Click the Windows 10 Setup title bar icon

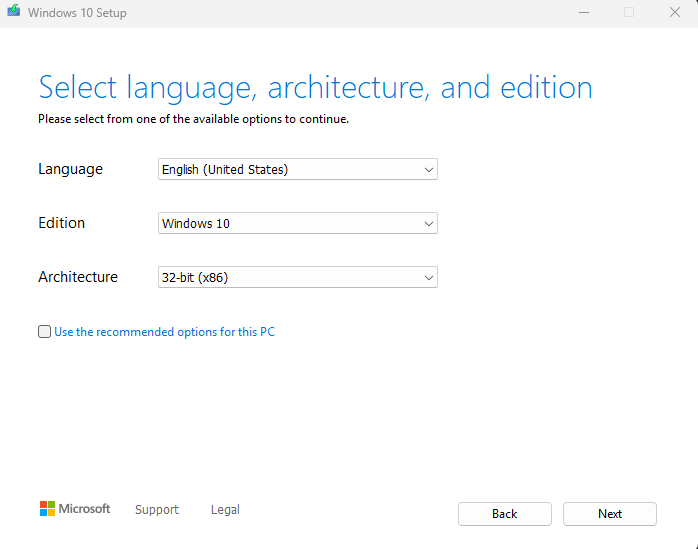pos(13,13)
